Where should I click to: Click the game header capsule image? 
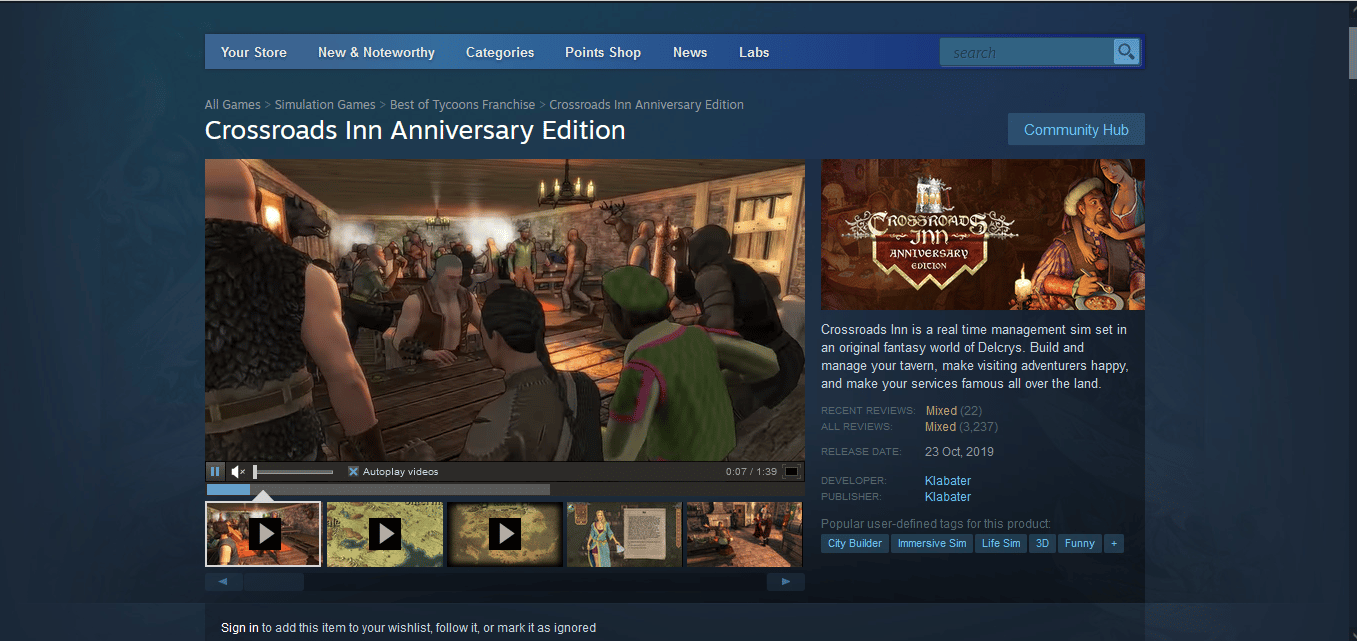click(x=983, y=234)
